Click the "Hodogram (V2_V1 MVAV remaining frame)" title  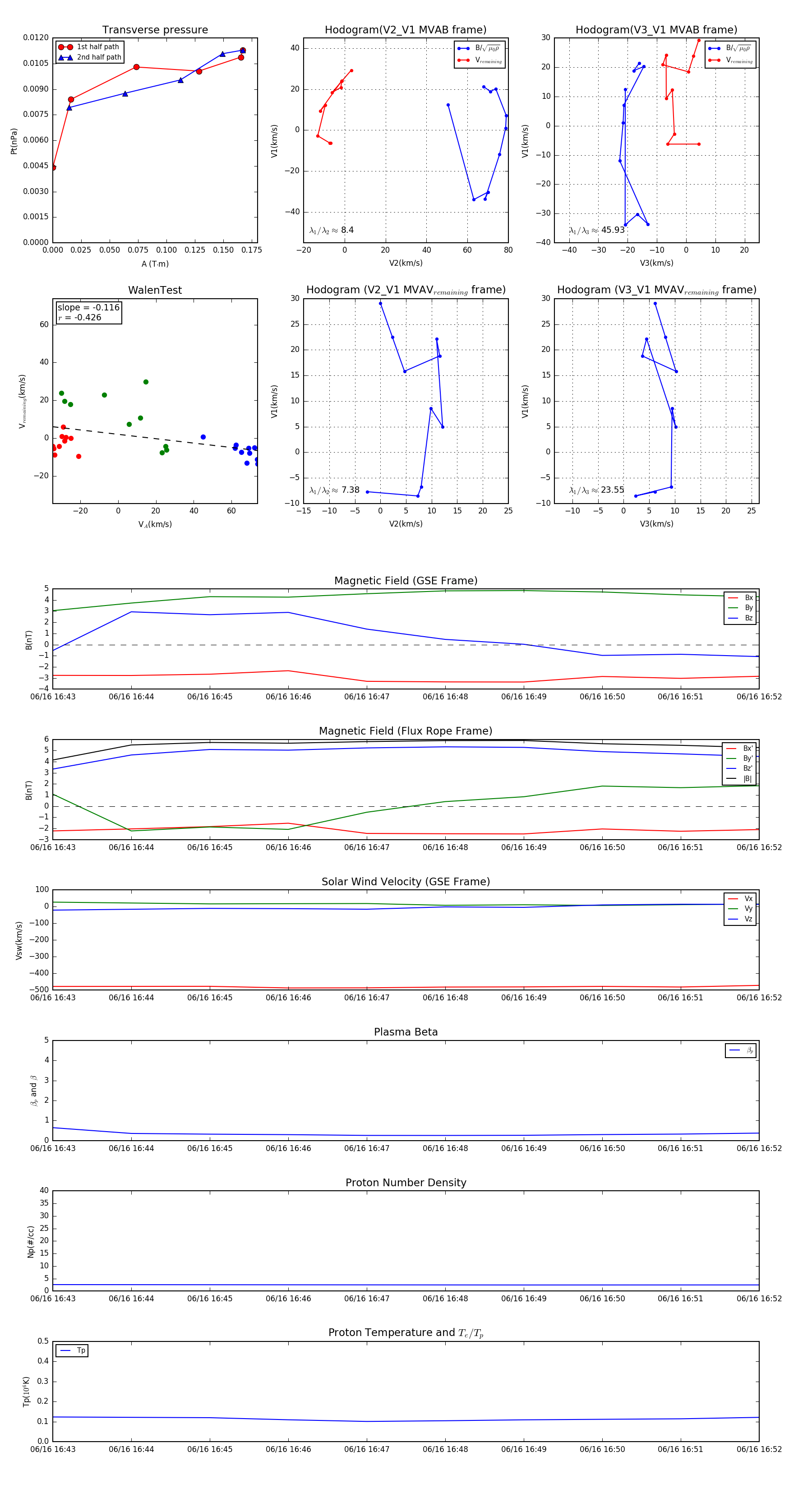406,290
